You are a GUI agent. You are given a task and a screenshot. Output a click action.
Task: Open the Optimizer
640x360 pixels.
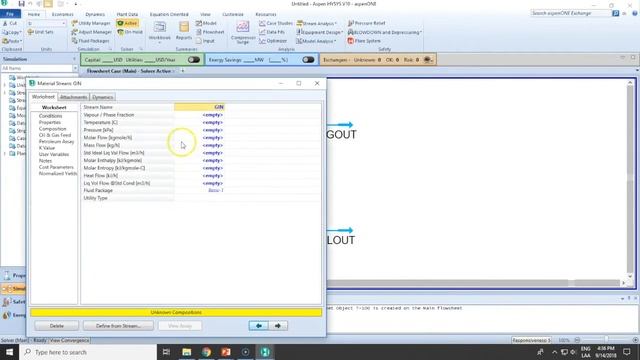coord(273,41)
